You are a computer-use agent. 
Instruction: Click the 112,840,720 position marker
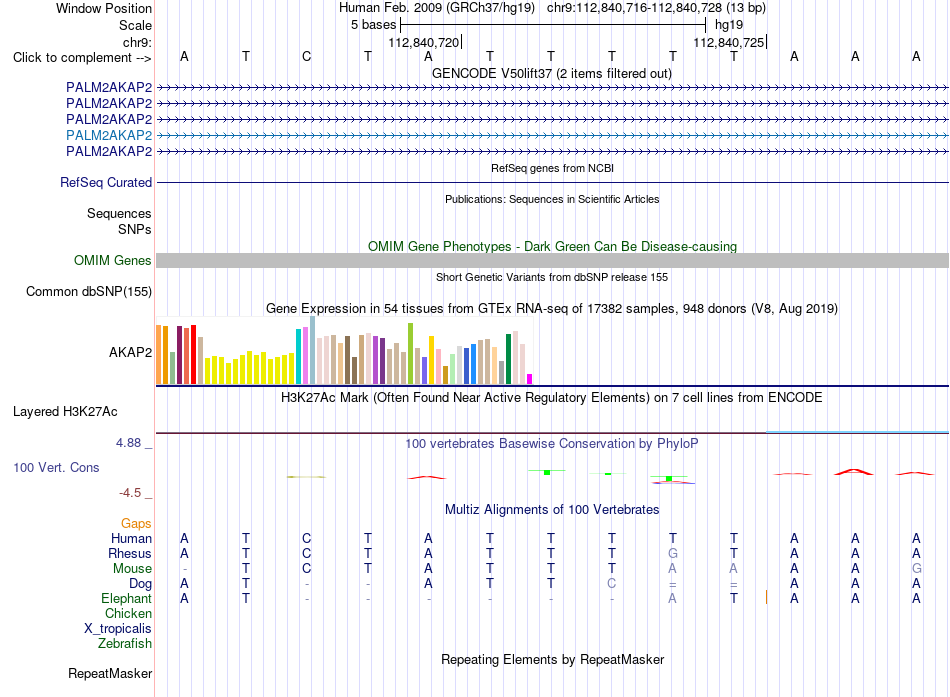pos(424,42)
